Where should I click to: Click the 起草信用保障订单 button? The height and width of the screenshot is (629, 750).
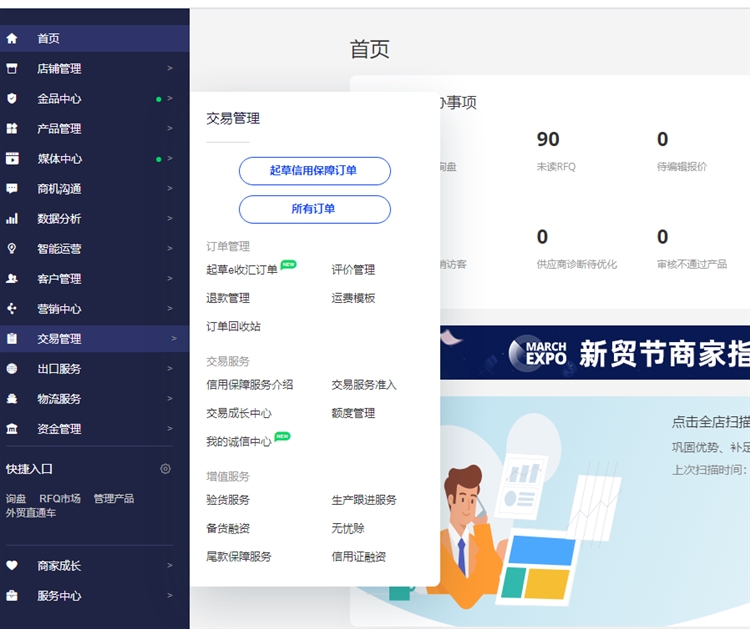coord(315,171)
